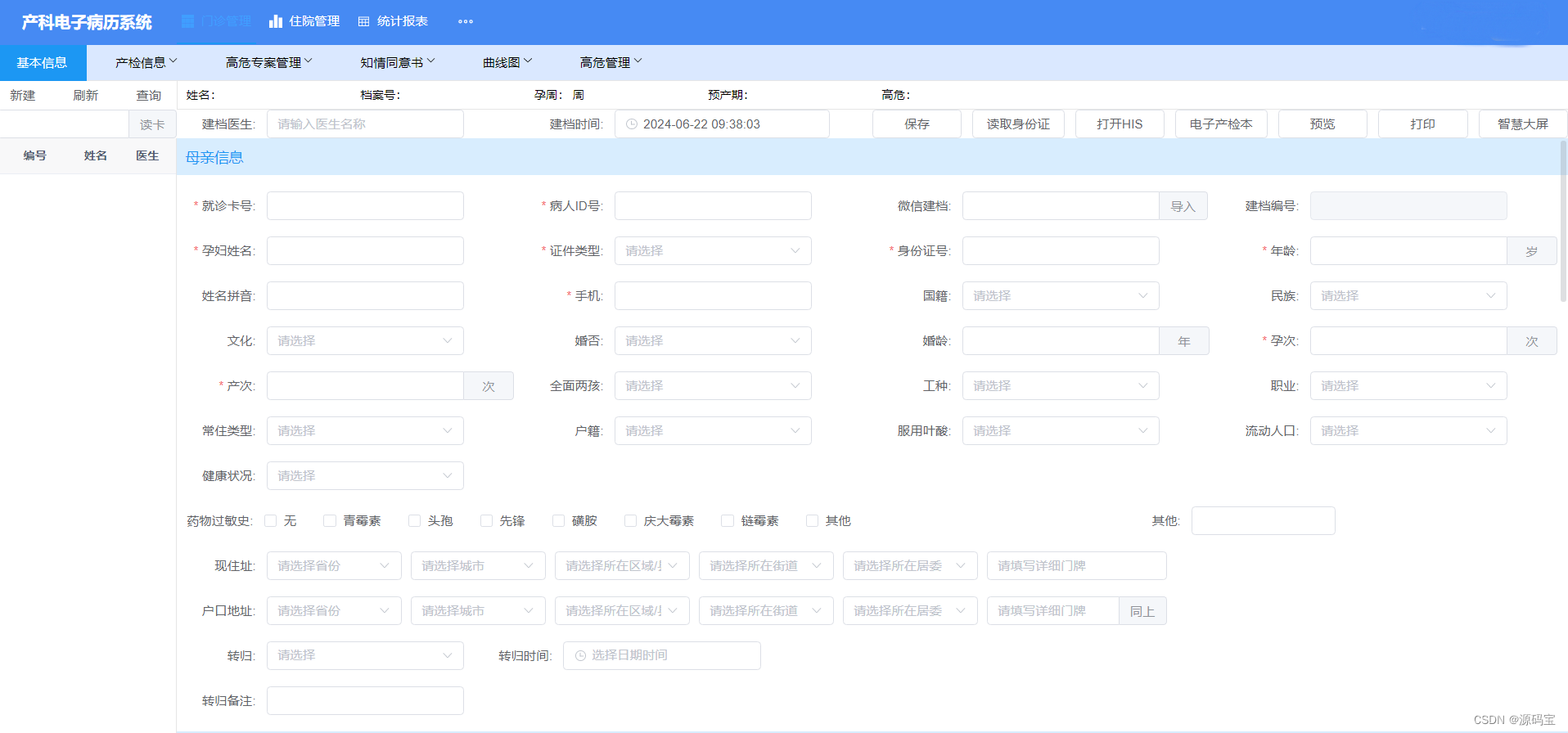This screenshot has height=733, width=1568.
Task: Open 高危管理 menu
Action: click(611, 63)
